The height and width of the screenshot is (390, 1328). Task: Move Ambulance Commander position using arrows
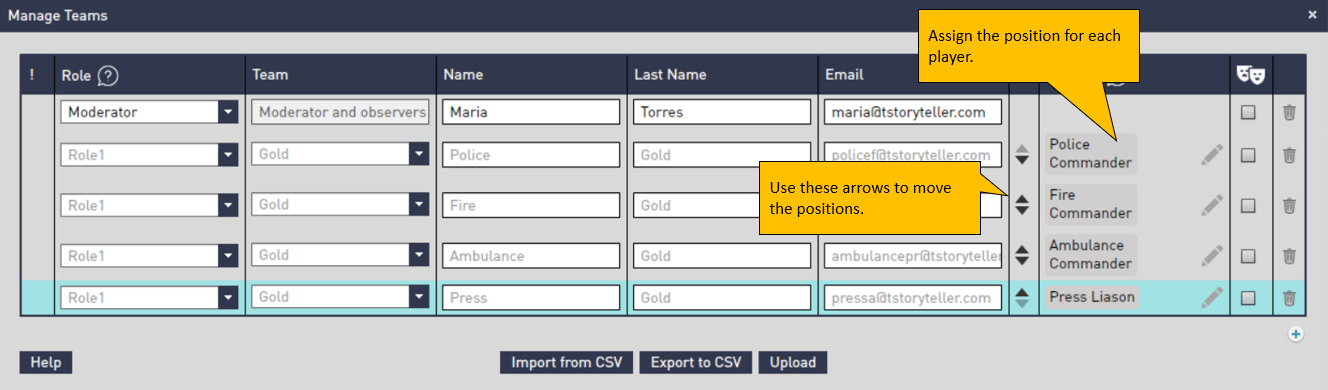1021,255
